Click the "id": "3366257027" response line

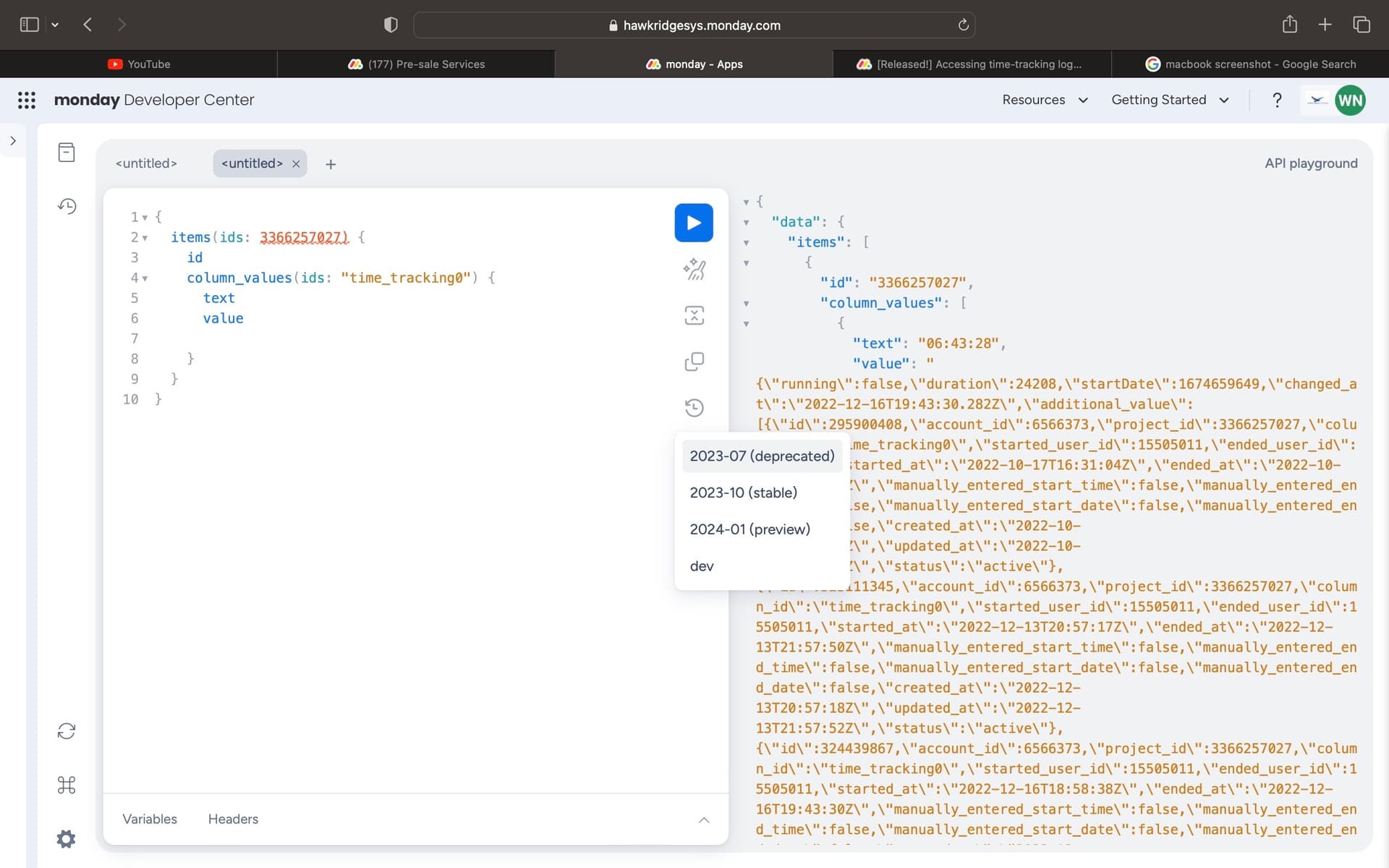896,283
